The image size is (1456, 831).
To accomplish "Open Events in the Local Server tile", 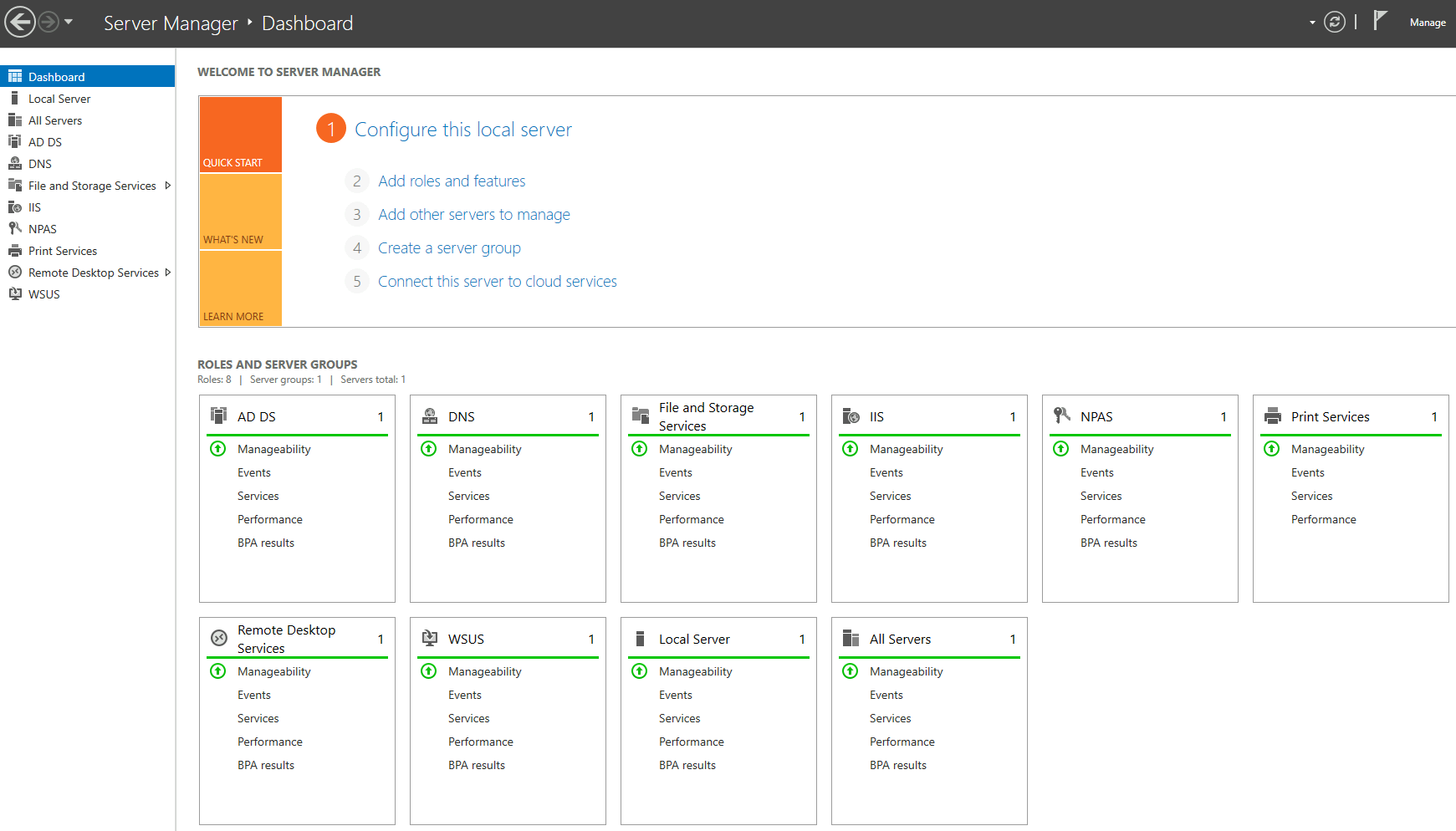I will tap(676, 695).
